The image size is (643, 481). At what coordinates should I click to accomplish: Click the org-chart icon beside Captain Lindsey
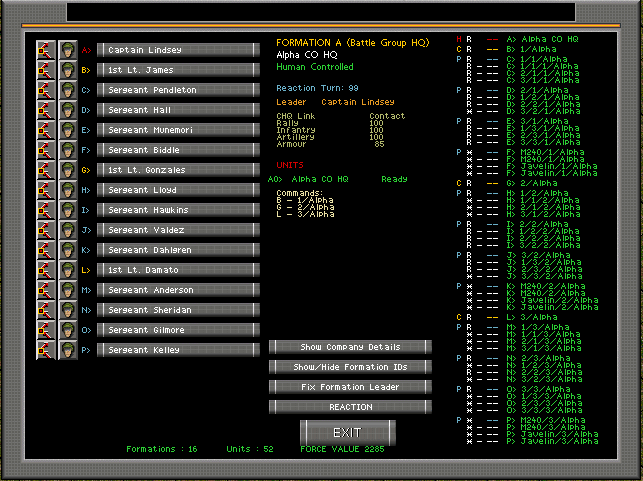[x=46, y=50]
